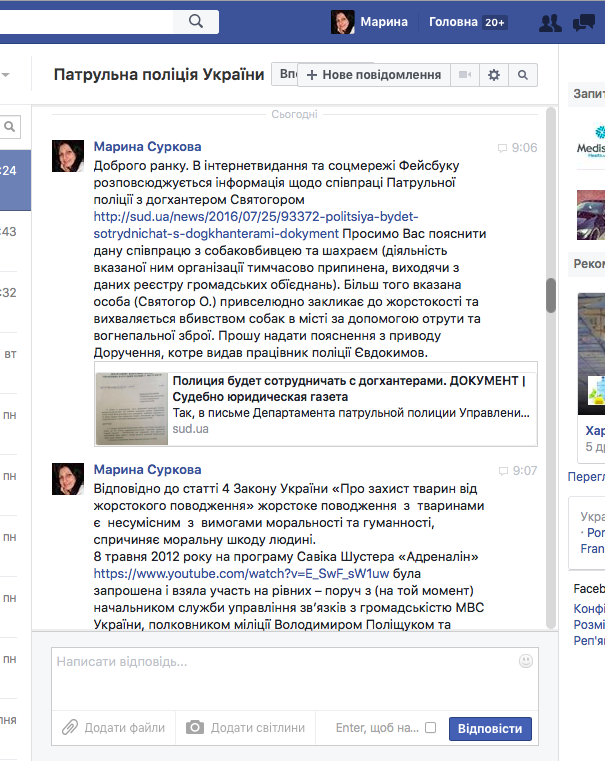Go to Головна in top bar
605x761 pixels.
pos(453,22)
